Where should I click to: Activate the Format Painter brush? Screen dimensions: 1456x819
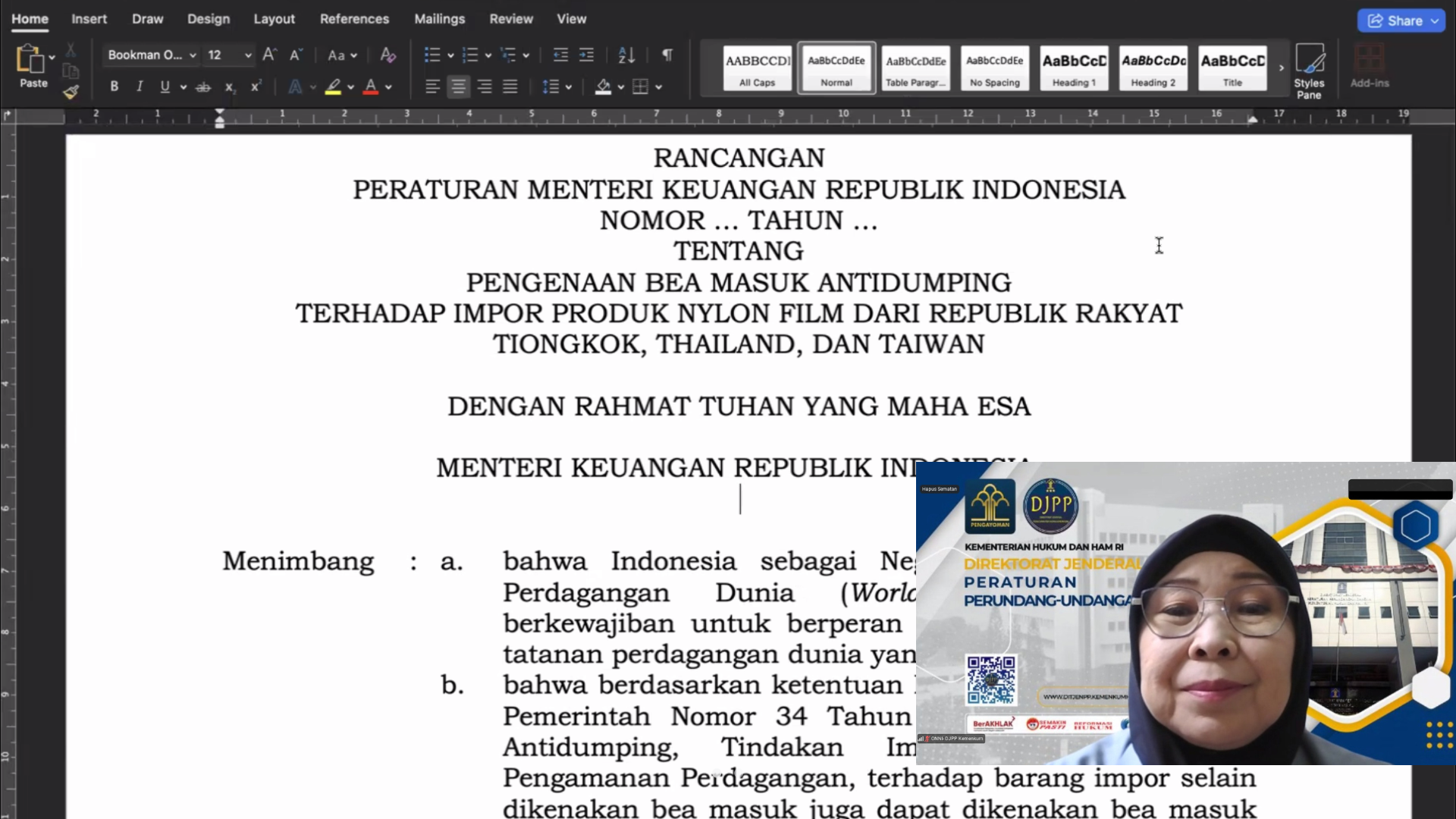(71, 92)
